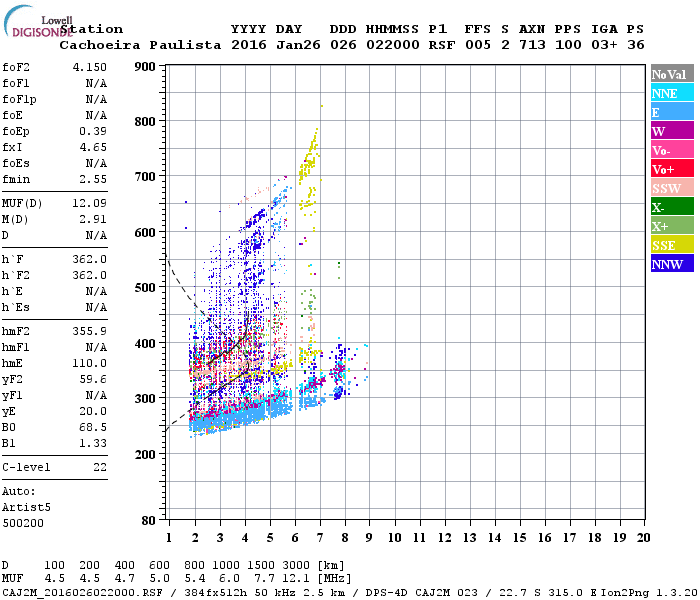Click the foF1p parameter label
Image resolution: width=700 pixels, height=600 pixels.
coord(19,99)
